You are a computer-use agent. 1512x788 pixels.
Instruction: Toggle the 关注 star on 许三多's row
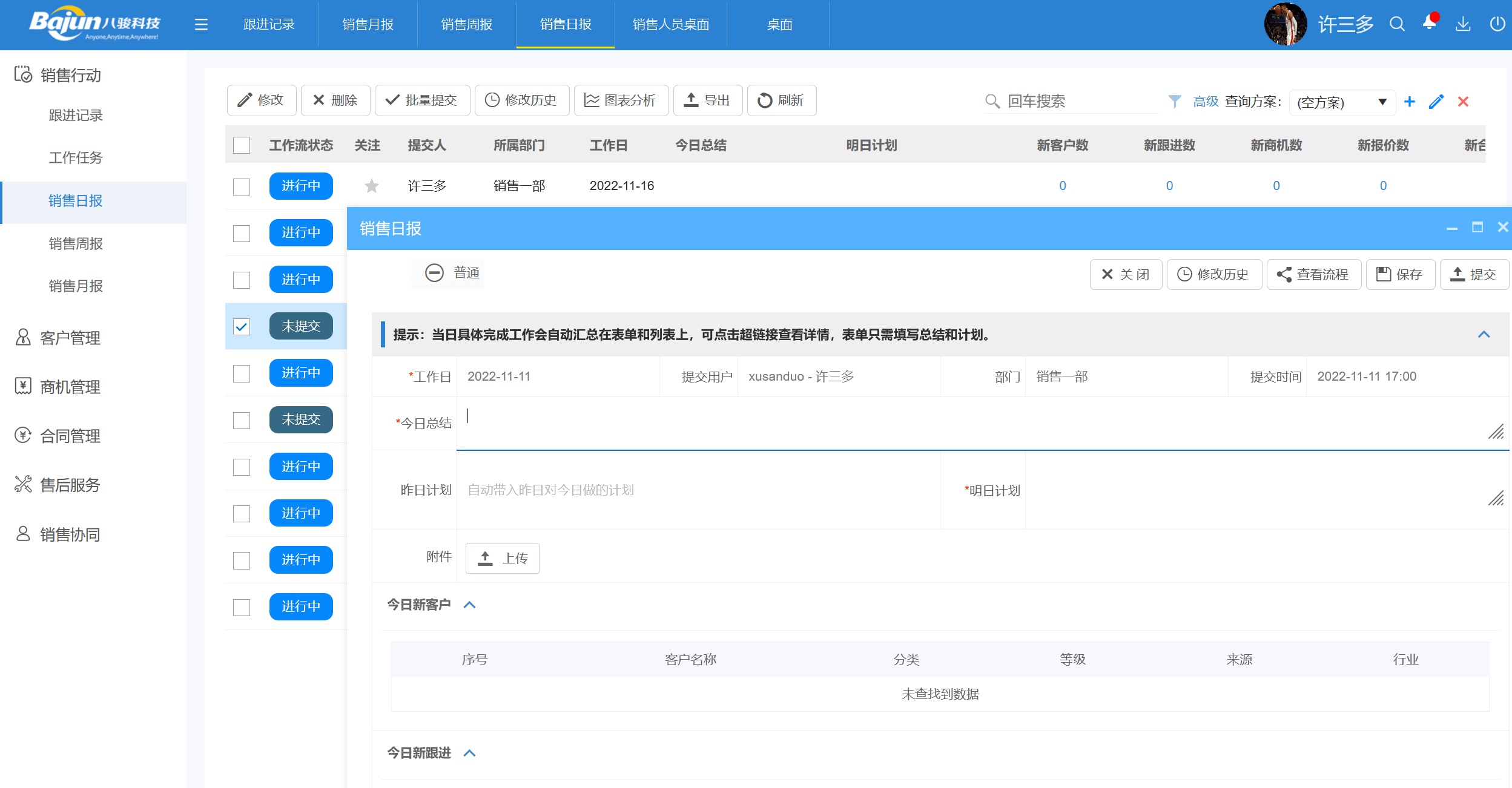371,186
